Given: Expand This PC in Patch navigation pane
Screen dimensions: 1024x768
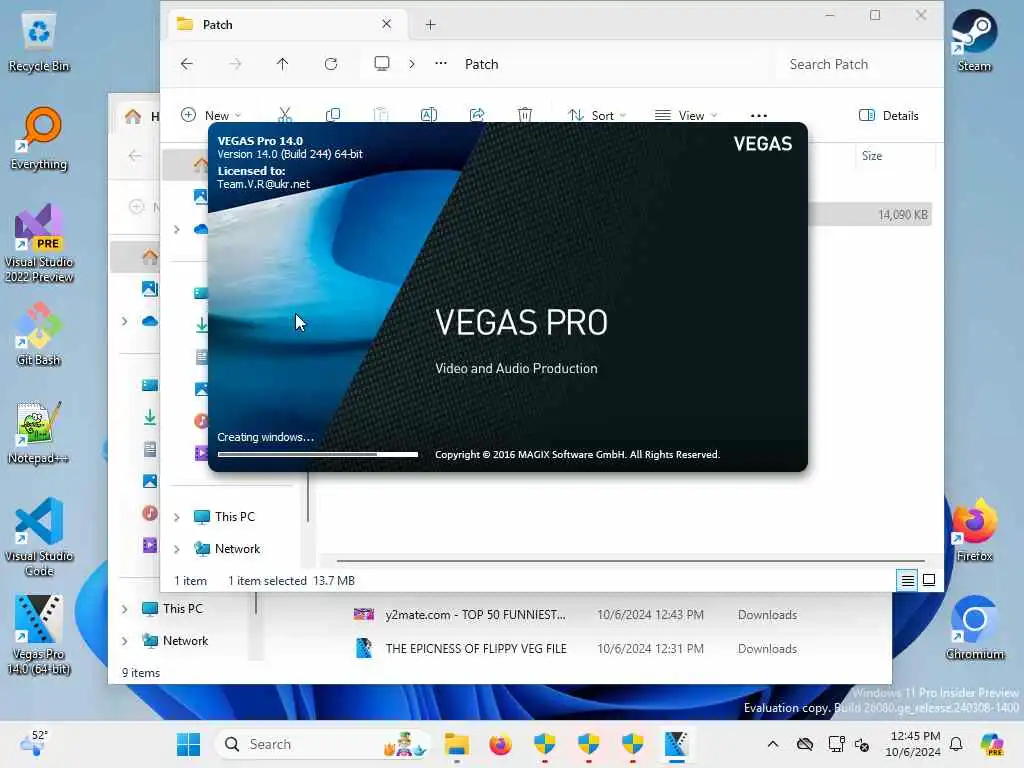Looking at the screenshot, I should [x=176, y=517].
